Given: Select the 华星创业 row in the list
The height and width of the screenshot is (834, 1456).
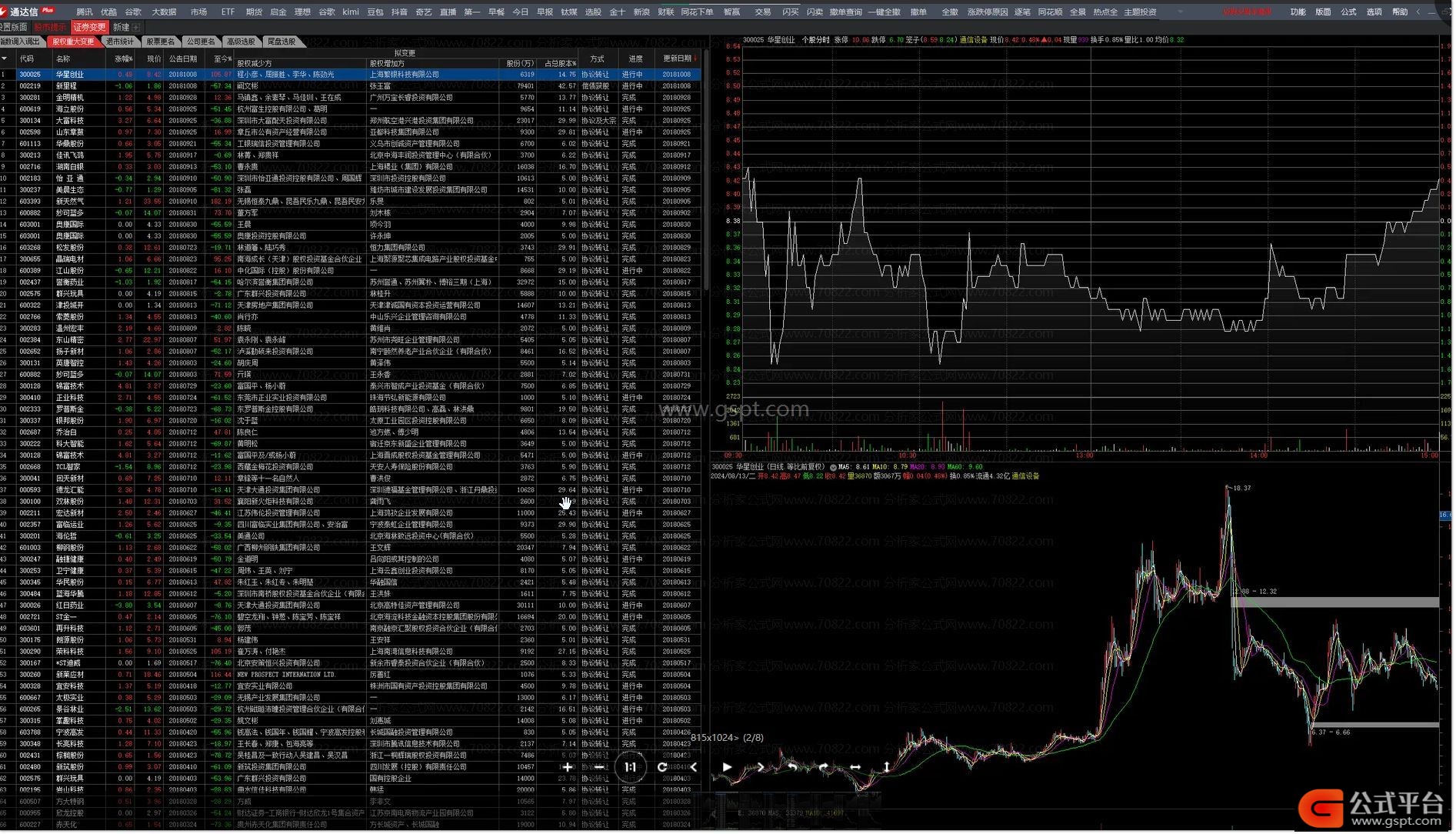Looking at the screenshot, I should coord(350,75).
